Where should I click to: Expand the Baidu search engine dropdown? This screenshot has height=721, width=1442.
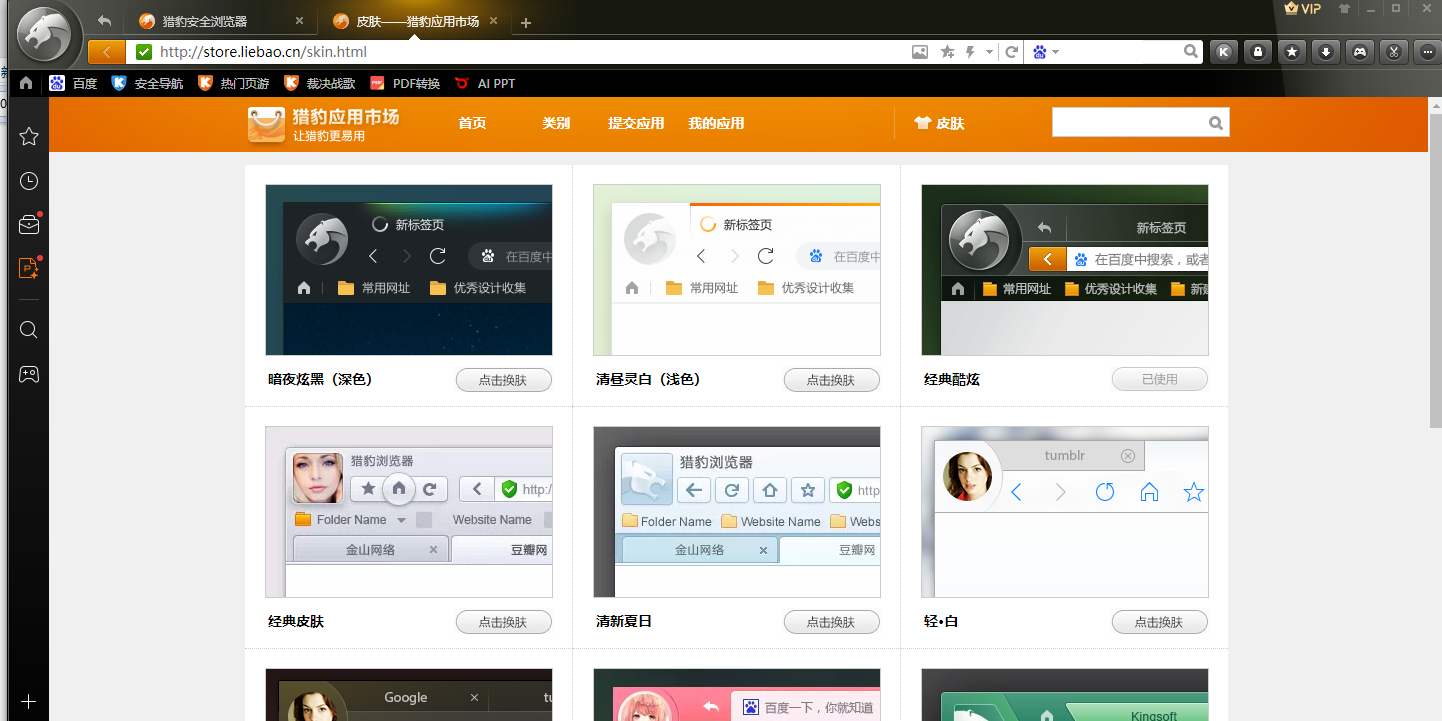coord(1045,52)
